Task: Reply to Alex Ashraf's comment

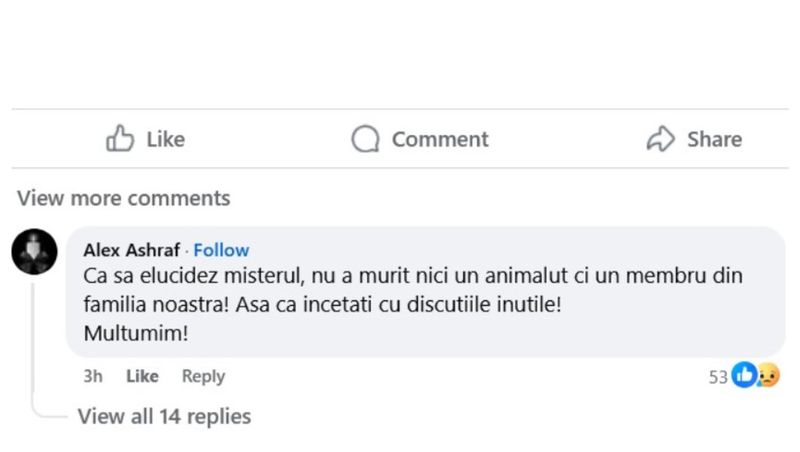Action: click(203, 376)
